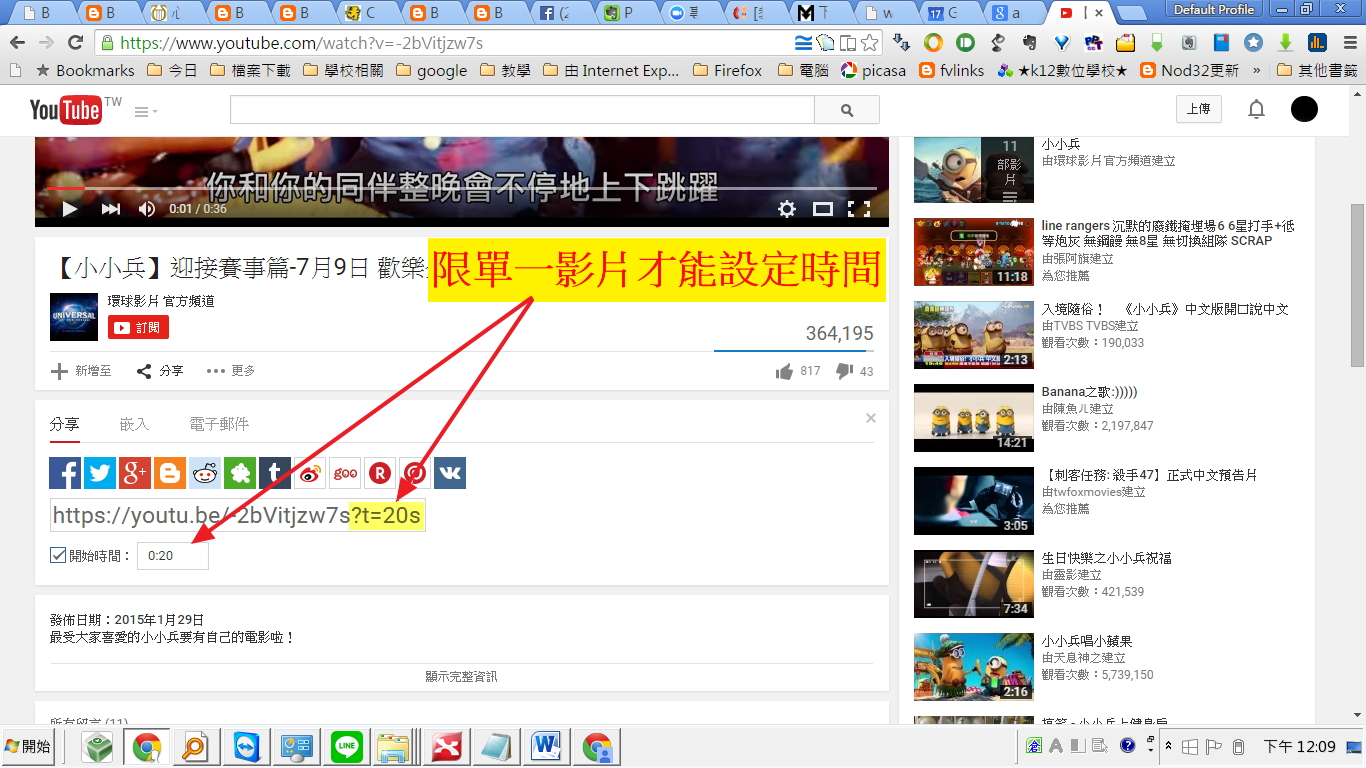This screenshot has width=1366, height=768.
Task: Select the 電子郵件 (email) tab
Action: click(219, 424)
